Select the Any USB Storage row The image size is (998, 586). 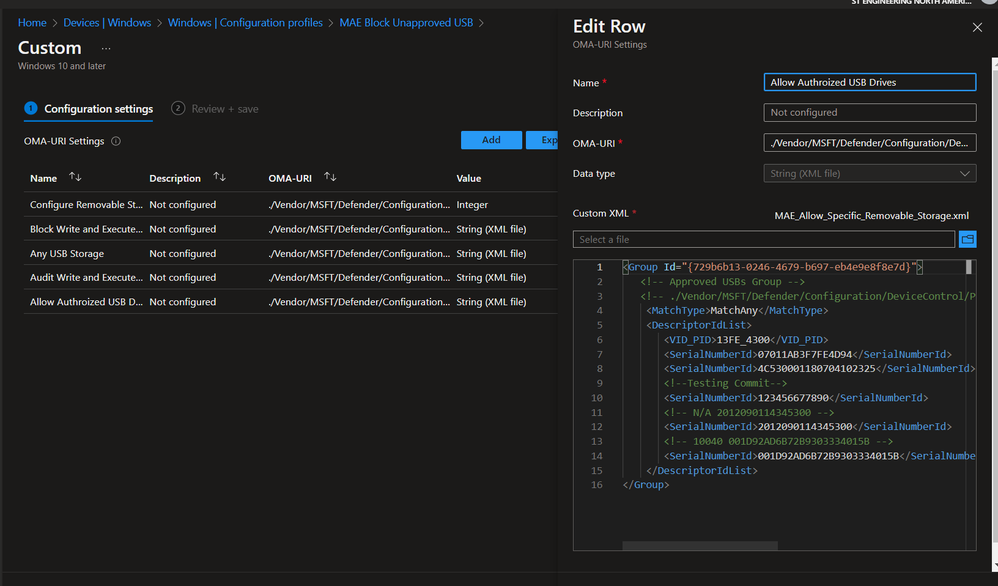click(x=290, y=253)
